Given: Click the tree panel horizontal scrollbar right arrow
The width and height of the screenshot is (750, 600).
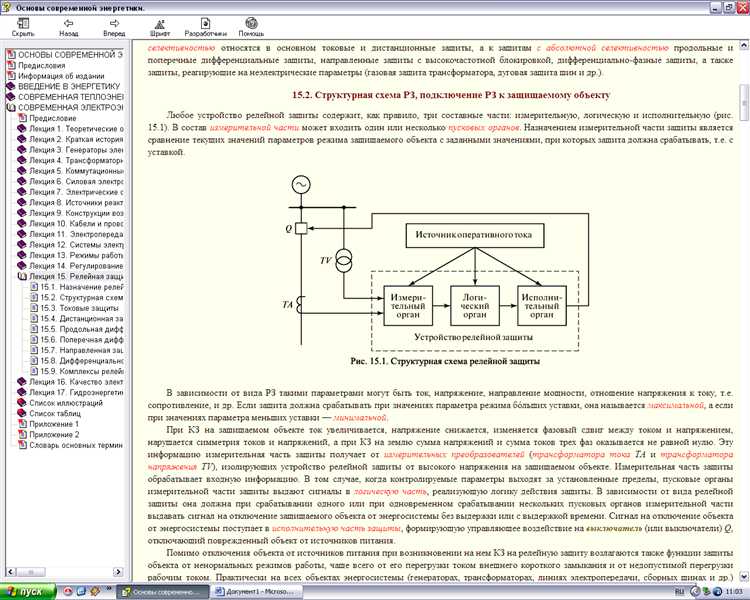Looking at the screenshot, I should coord(119,573).
